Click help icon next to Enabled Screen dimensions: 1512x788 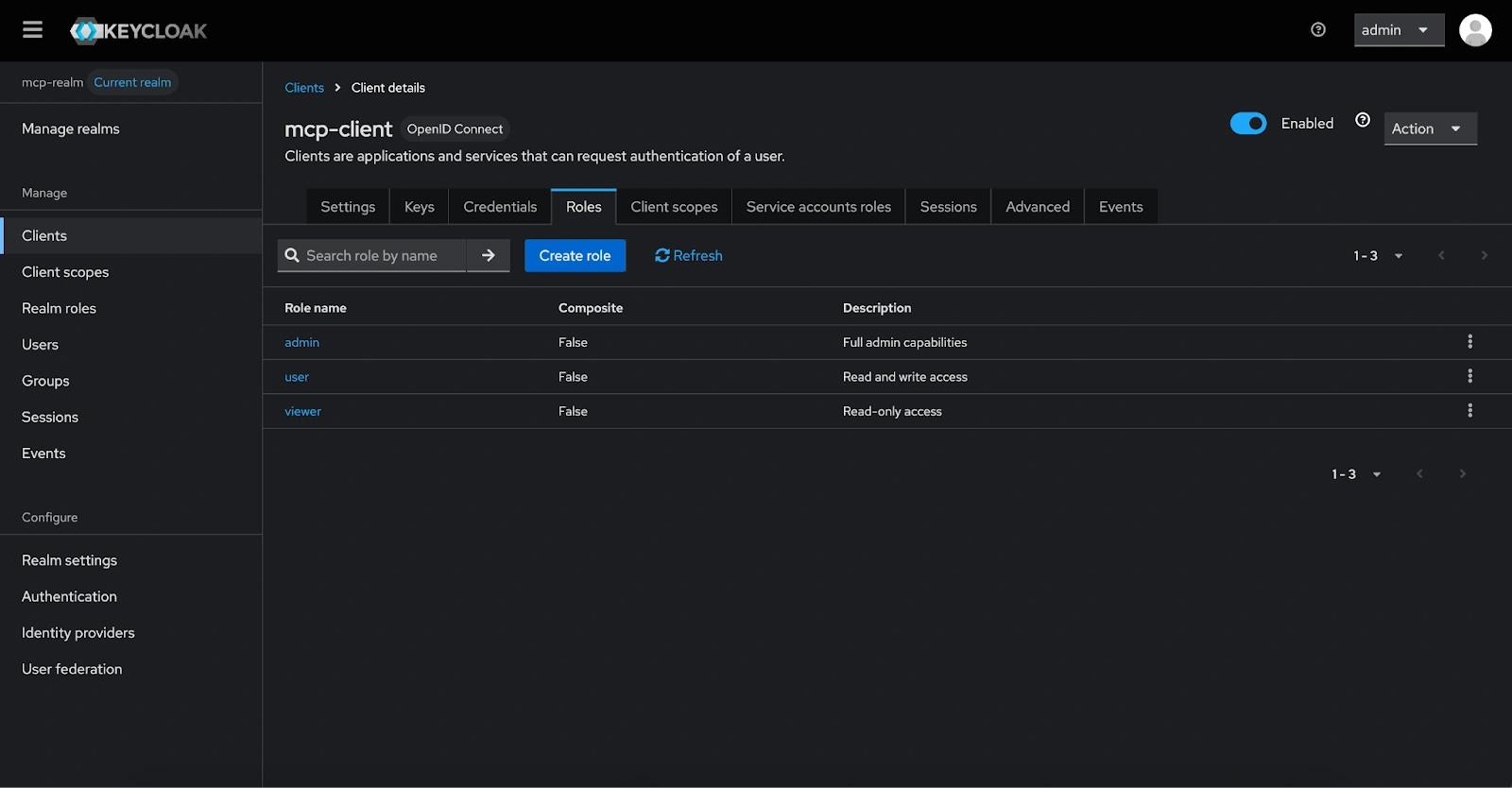click(x=1363, y=120)
